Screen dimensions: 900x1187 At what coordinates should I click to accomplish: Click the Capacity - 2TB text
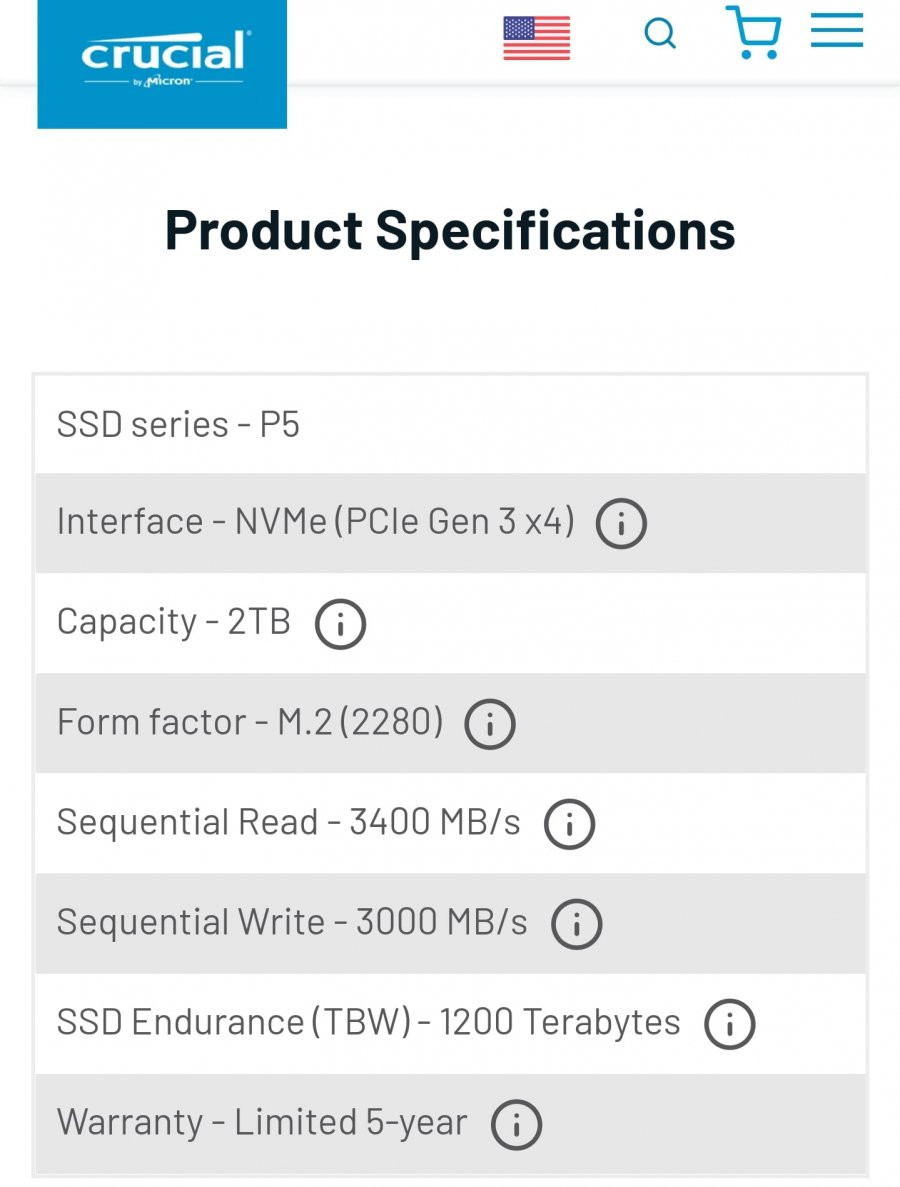(173, 622)
